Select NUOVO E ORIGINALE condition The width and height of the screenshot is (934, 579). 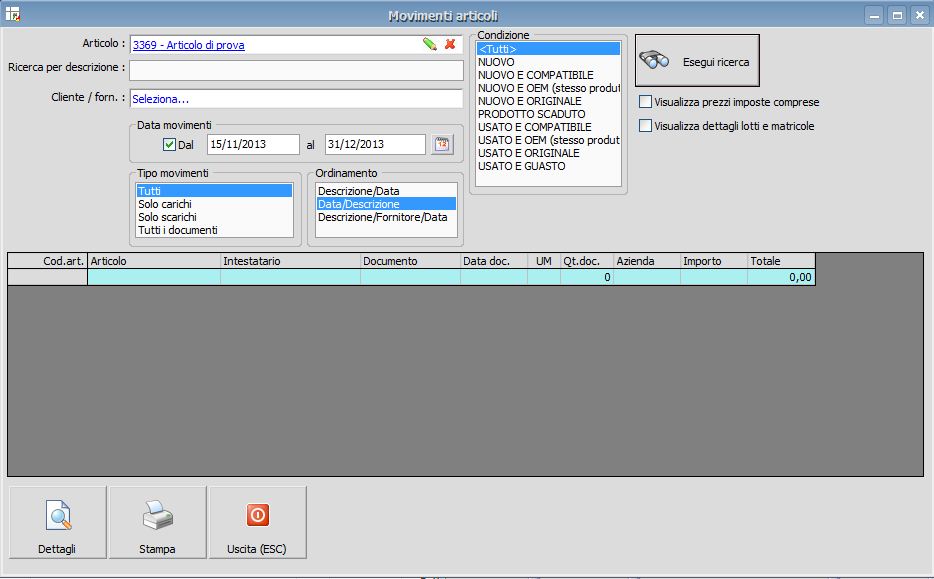point(548,101)
